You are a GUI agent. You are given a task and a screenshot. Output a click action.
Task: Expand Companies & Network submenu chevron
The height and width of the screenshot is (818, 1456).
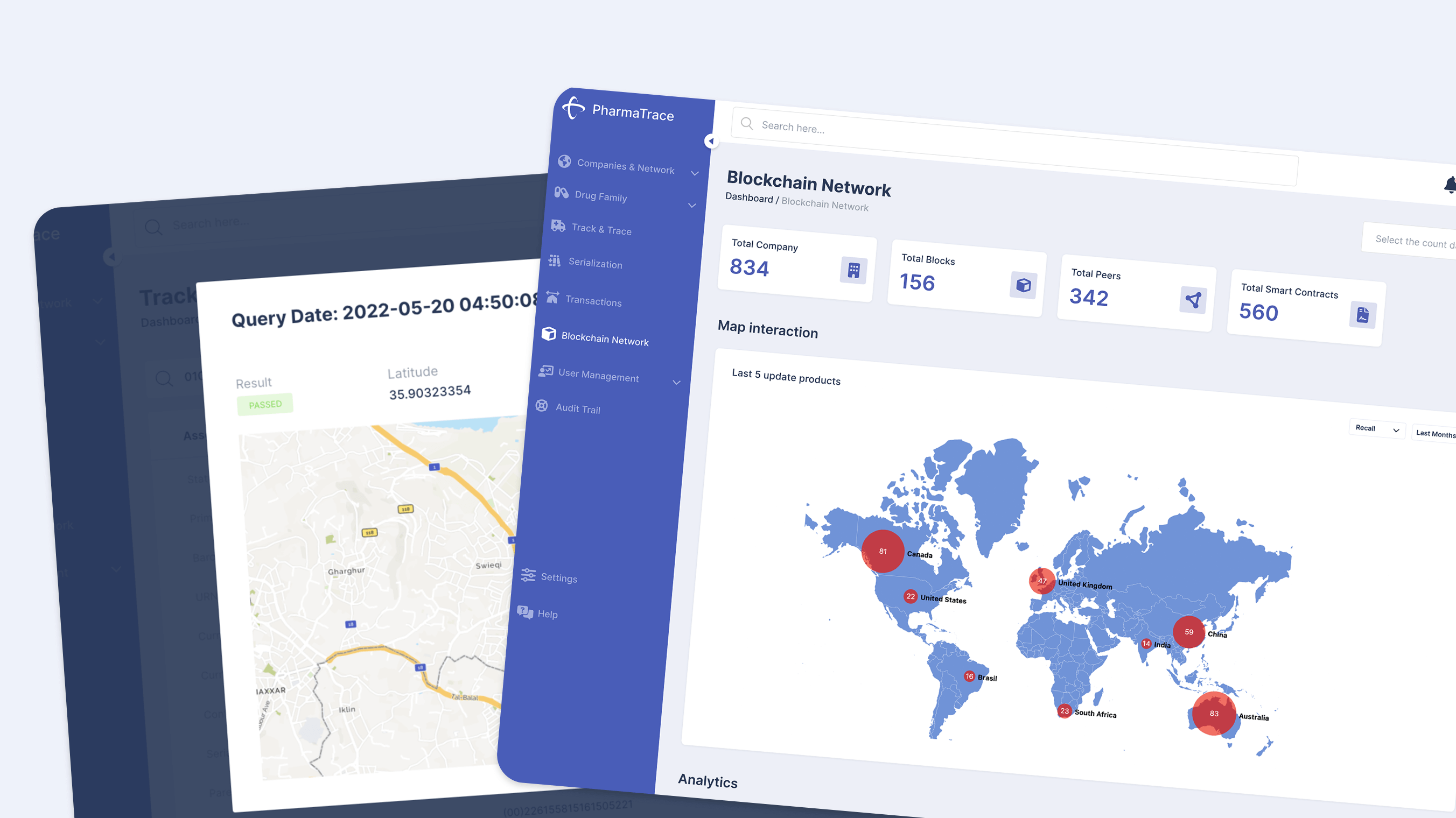(695, 173)
